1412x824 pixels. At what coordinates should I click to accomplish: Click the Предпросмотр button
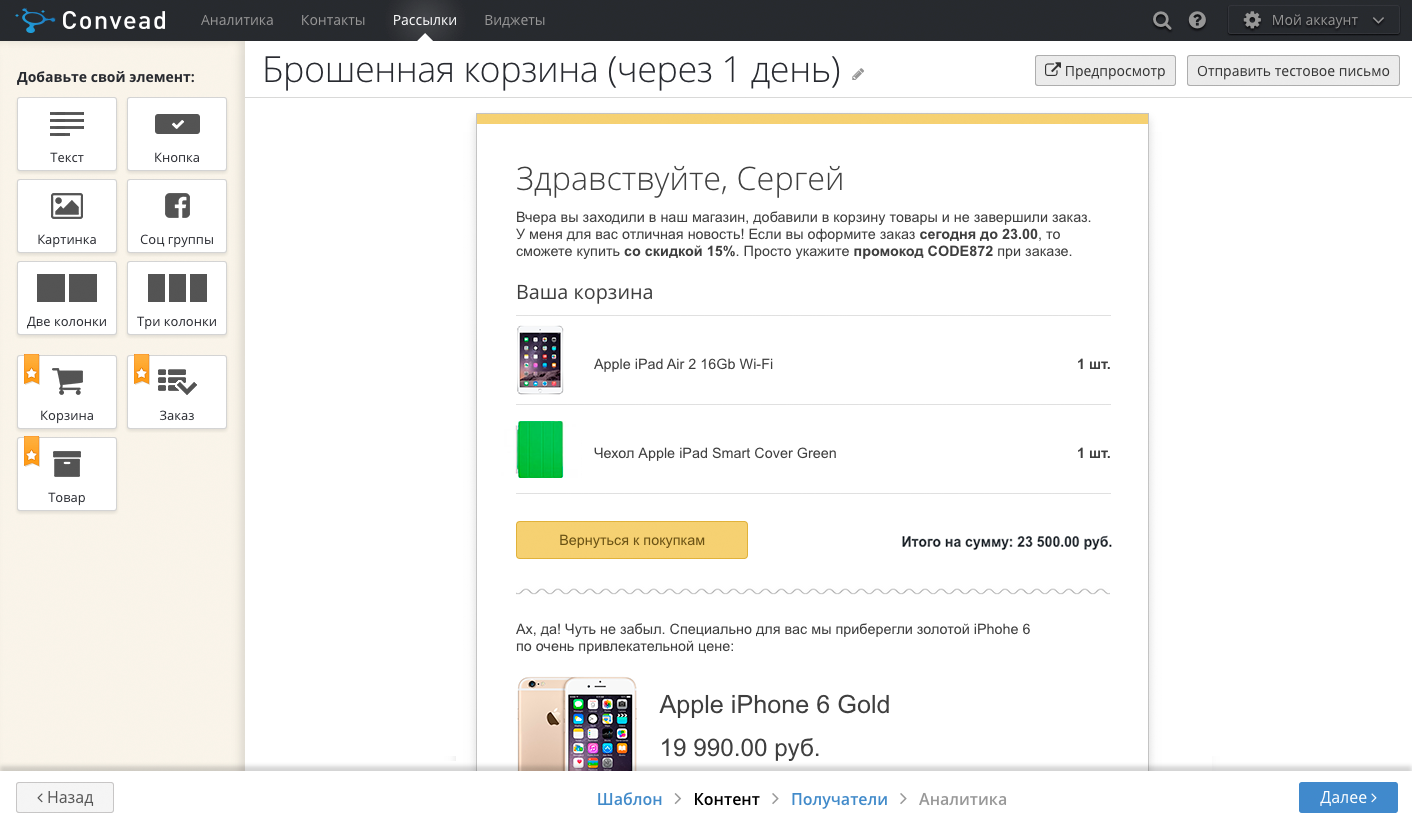tap(1104, 70)
